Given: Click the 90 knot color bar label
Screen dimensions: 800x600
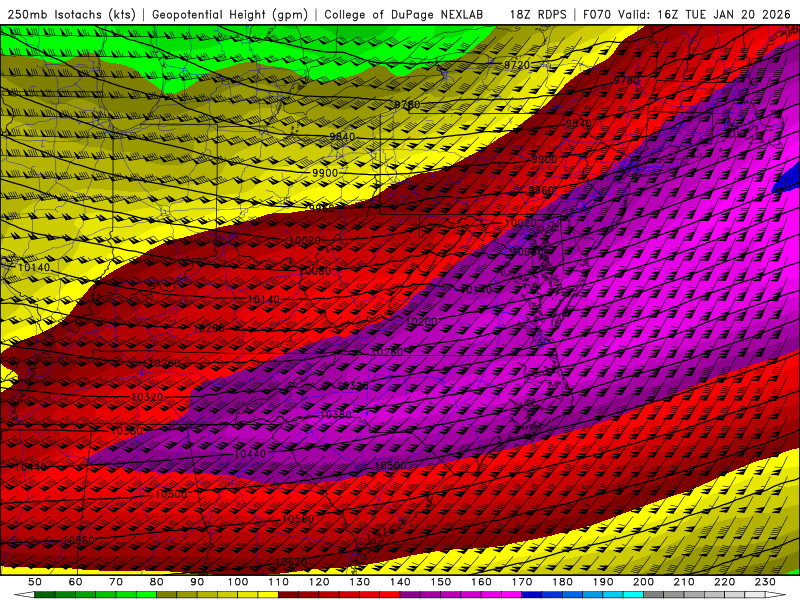Looking at the screenshot, I should [197, 582].
